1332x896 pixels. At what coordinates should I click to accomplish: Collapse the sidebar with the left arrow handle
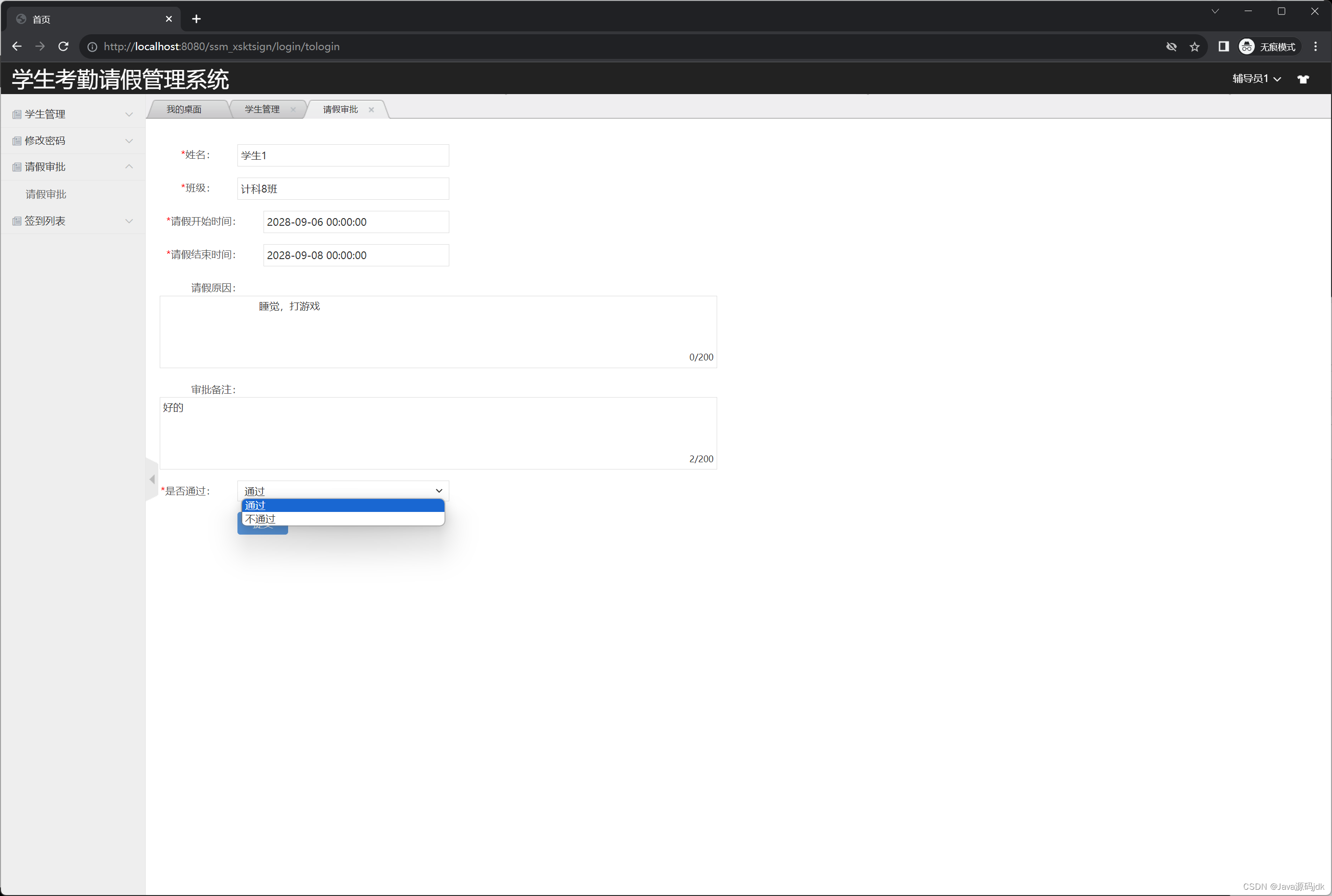coord(152,480)
